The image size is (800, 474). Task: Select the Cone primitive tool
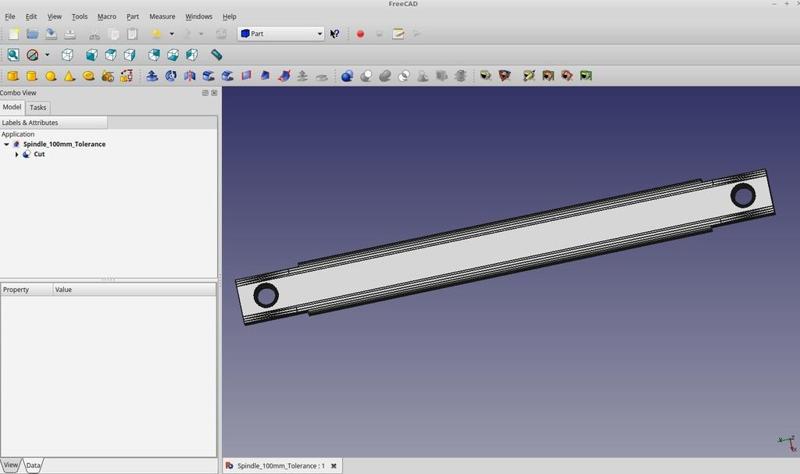pyautogui.click(x=70, y=76)
